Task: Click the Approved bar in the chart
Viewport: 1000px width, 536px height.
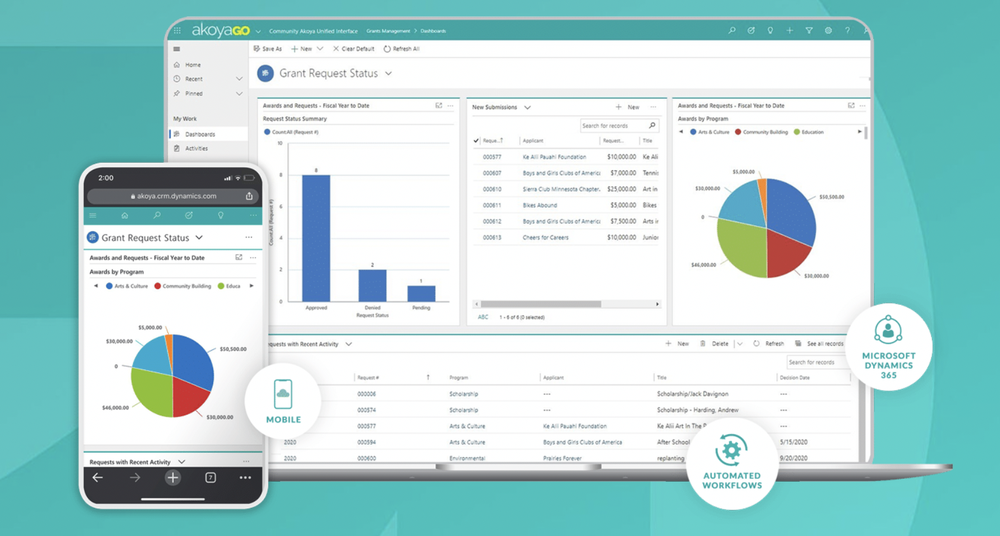Action: pyautogui.click(x=316, y=238)
